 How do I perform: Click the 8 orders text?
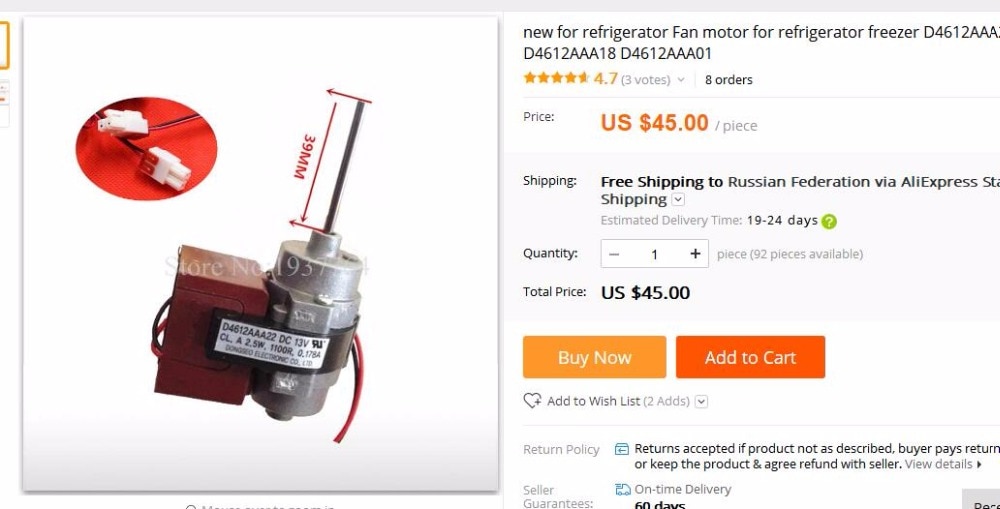728,80
